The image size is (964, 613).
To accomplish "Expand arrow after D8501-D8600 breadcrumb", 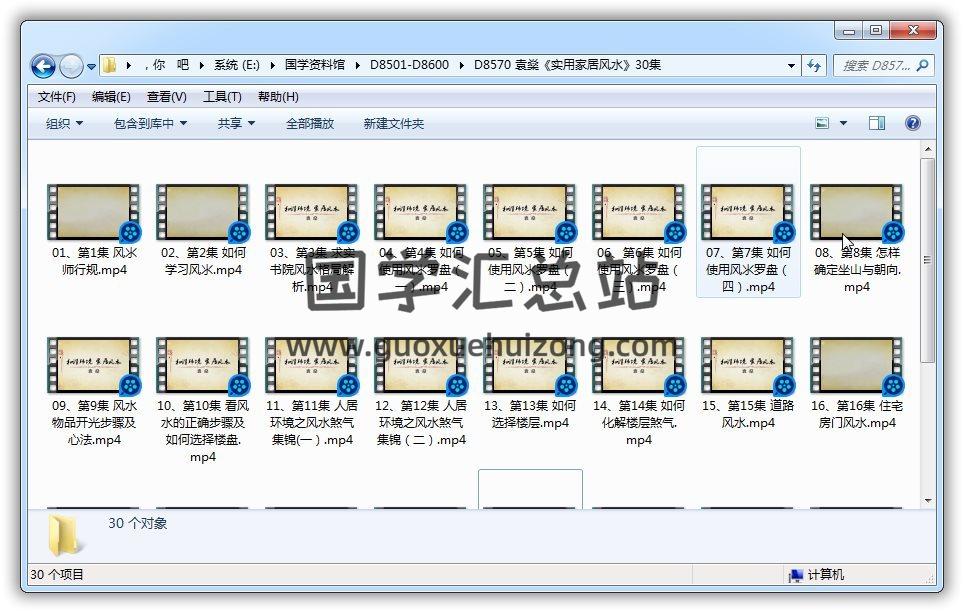I will click(461, 65).
